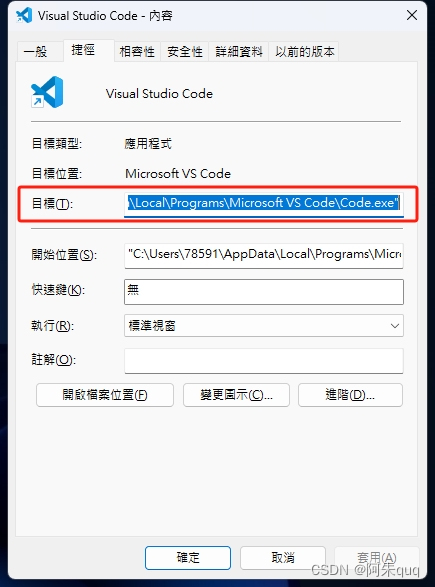The height and width of the screenshot is (587, 435).
Task: Click the VS Code icon in the title bar
Action: tap(24, 15)
